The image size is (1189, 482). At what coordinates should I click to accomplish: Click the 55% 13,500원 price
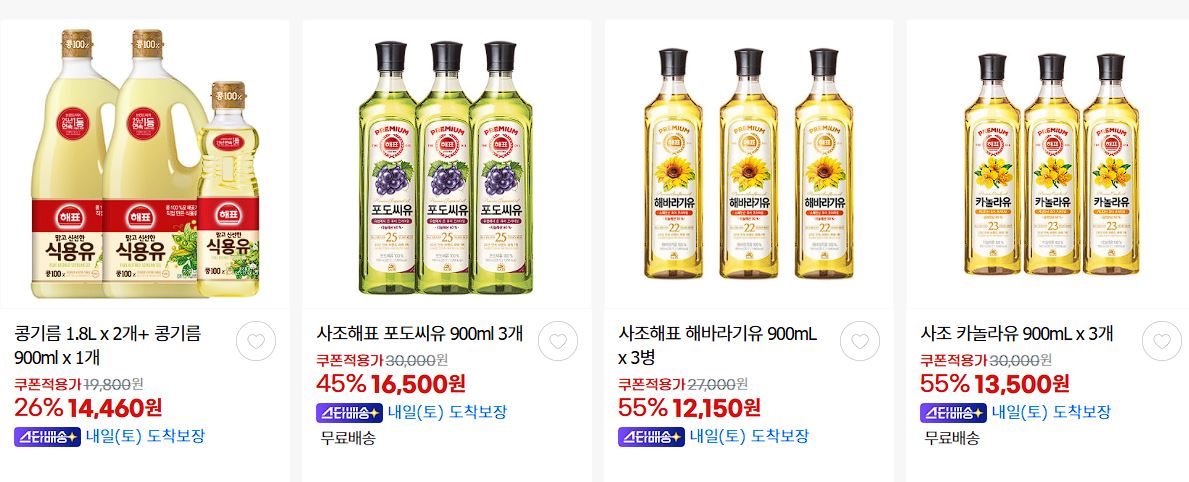(994, 383)
